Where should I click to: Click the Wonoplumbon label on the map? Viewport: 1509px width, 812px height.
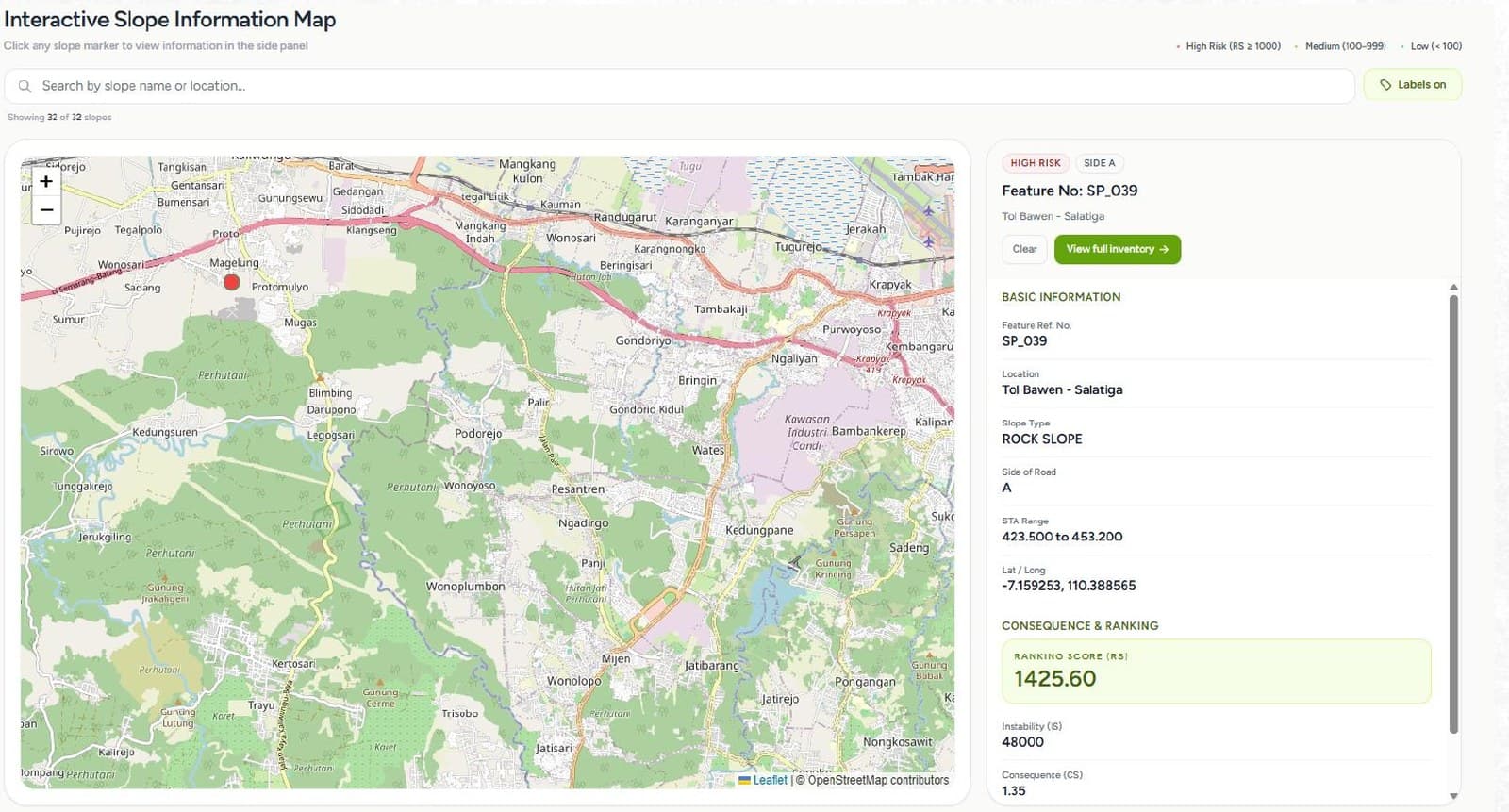pos(465,587)
